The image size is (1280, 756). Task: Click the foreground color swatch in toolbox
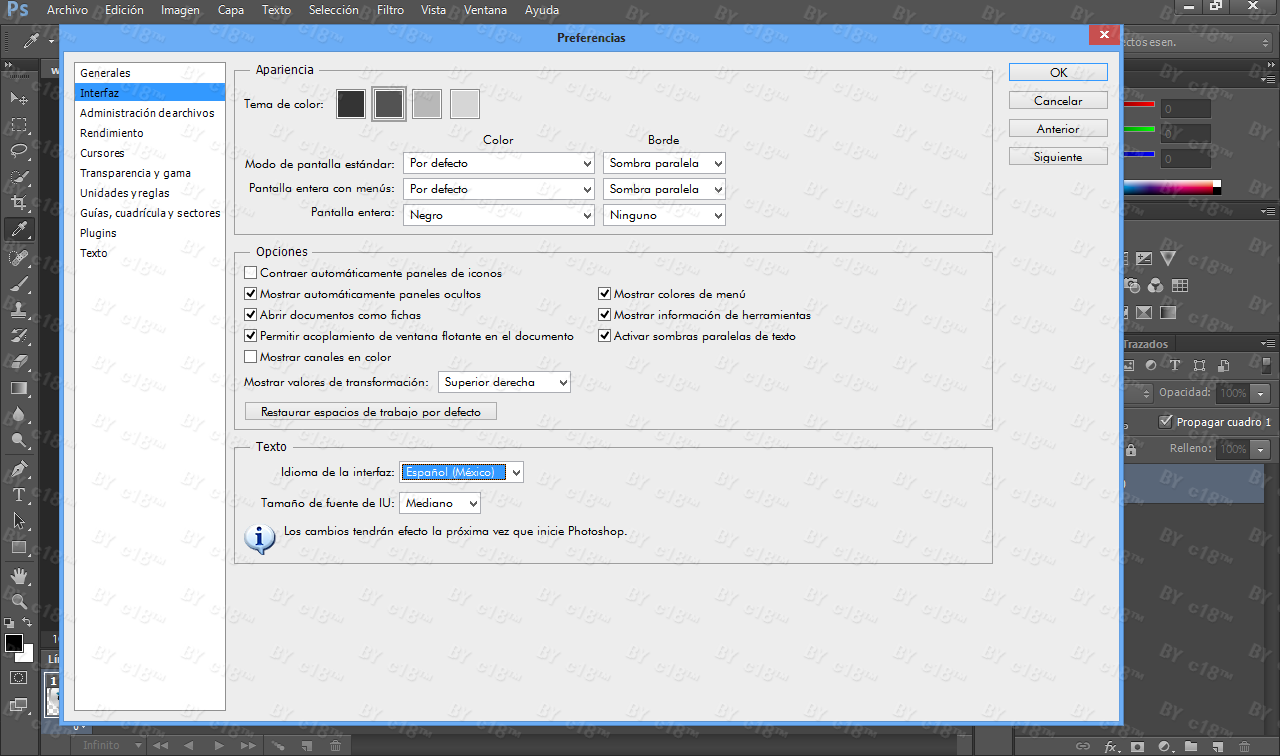click(x=14, y=643)
